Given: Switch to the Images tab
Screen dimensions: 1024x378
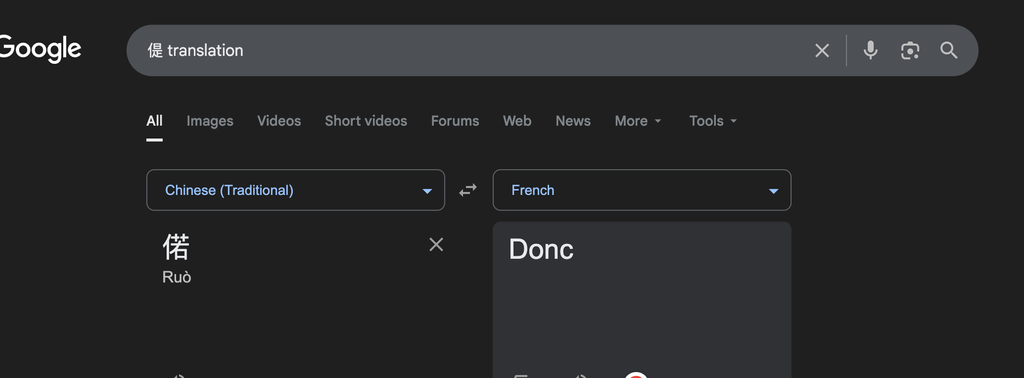Looking at the screenshot, I should click(210, 121).
